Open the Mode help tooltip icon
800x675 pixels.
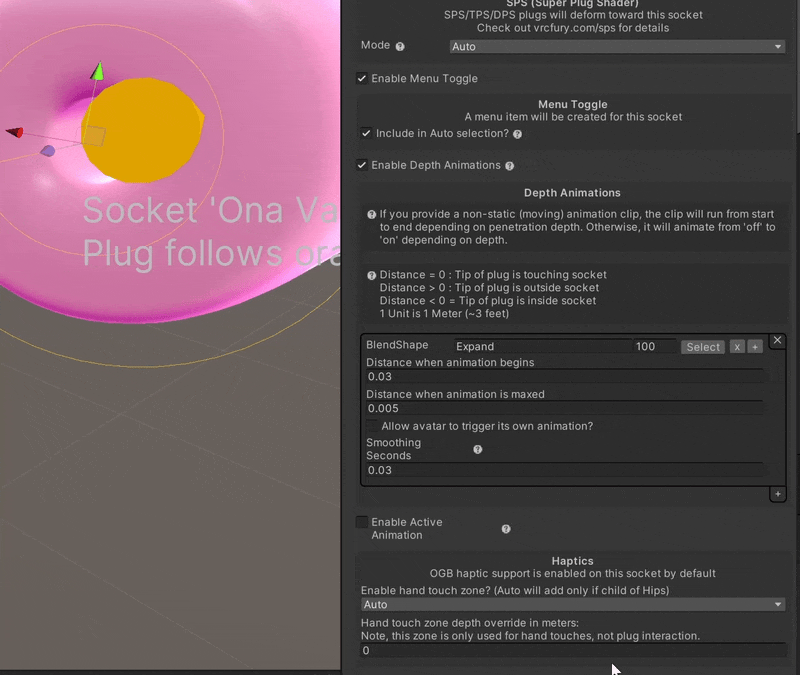tap(400, 46)
